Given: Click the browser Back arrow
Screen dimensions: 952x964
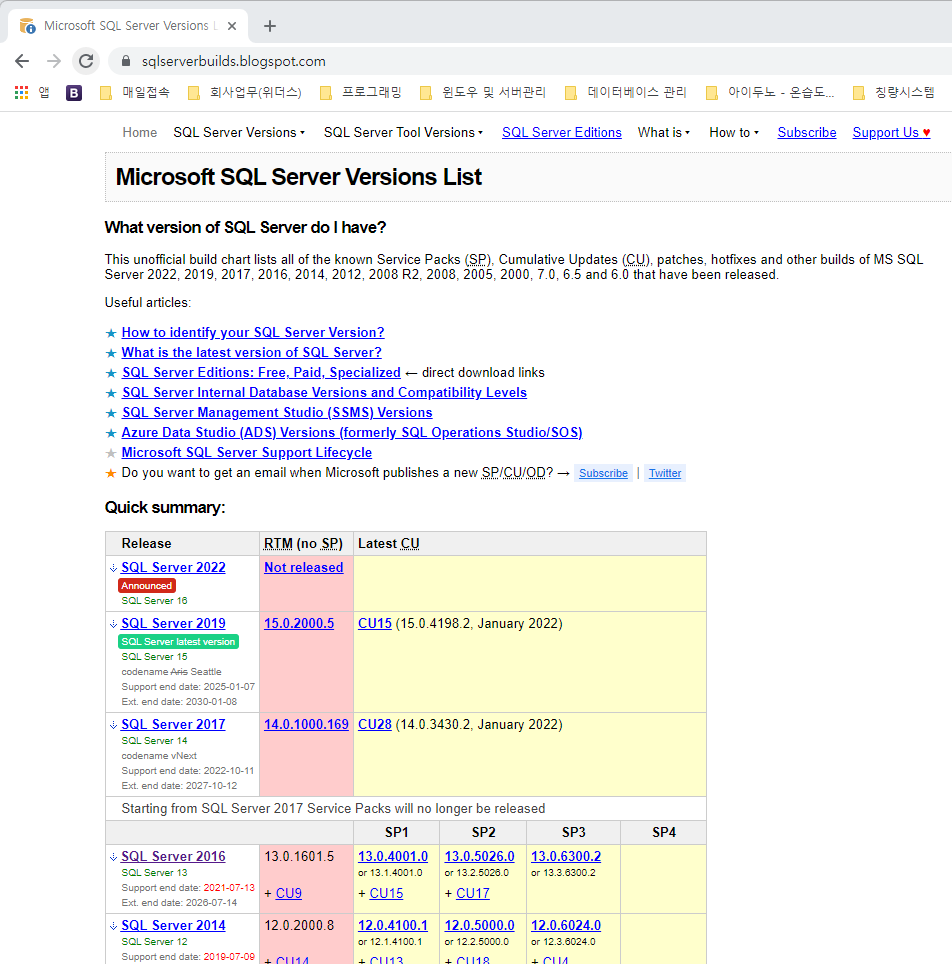Looking at the screenshot, I should [22, 61].
